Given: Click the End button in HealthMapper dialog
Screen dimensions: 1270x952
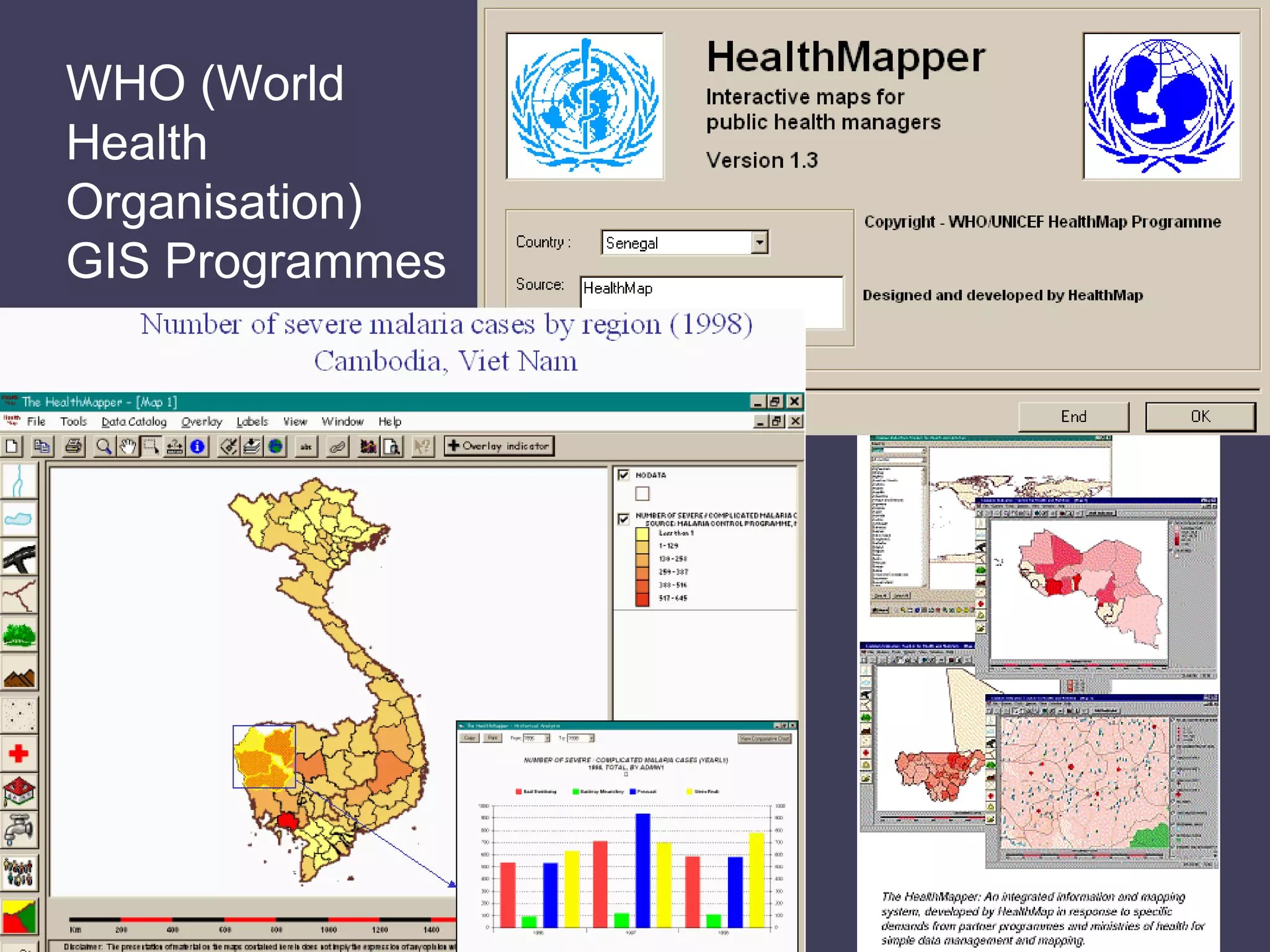Looking at the screenshot, I should coord(1073,416).
